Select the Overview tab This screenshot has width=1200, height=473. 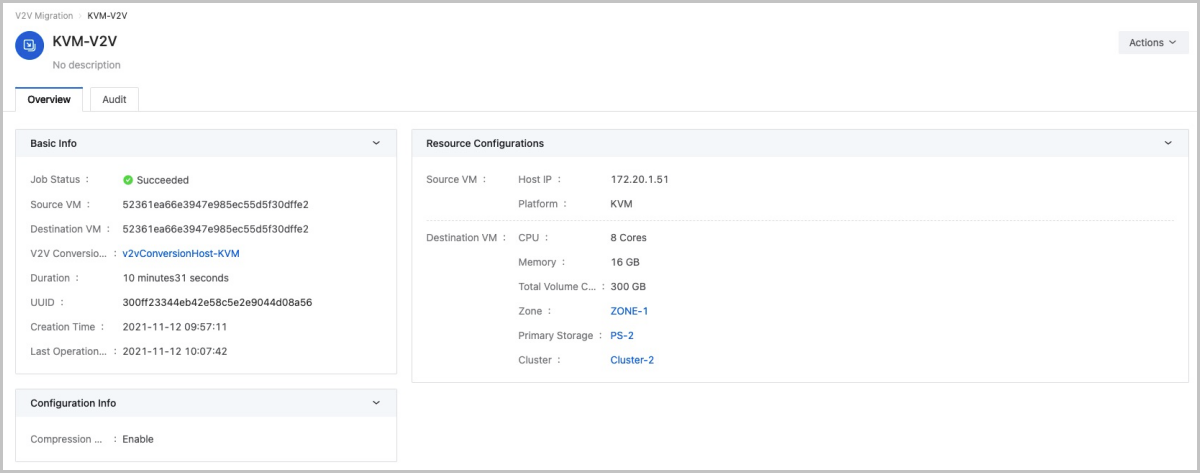(49, 100)
